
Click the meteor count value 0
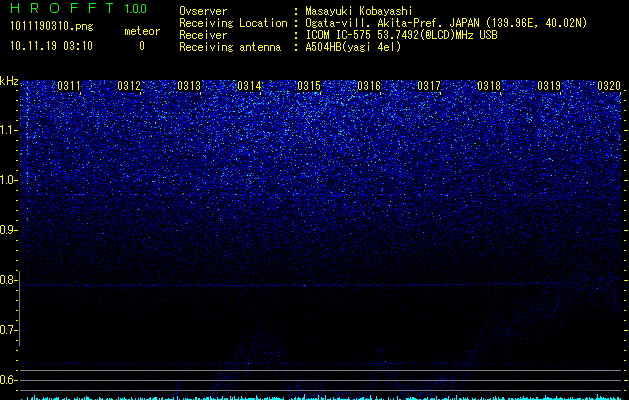click(142, 46)
